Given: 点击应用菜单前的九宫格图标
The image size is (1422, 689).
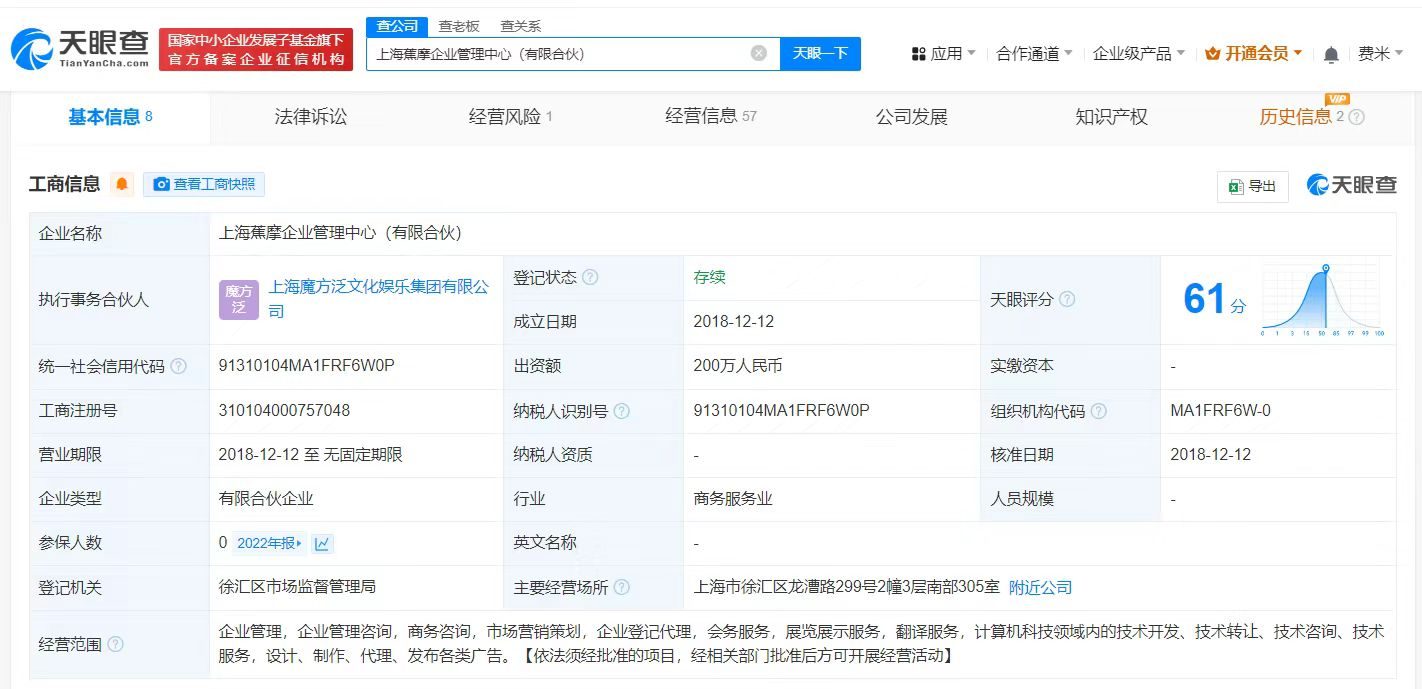Looking at the screenshot, I should pos(919,53).
